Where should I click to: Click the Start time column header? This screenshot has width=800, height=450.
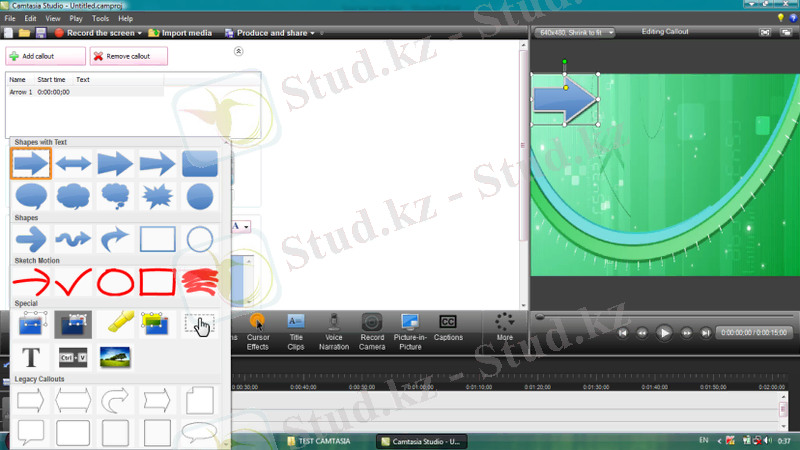[51, 80]
